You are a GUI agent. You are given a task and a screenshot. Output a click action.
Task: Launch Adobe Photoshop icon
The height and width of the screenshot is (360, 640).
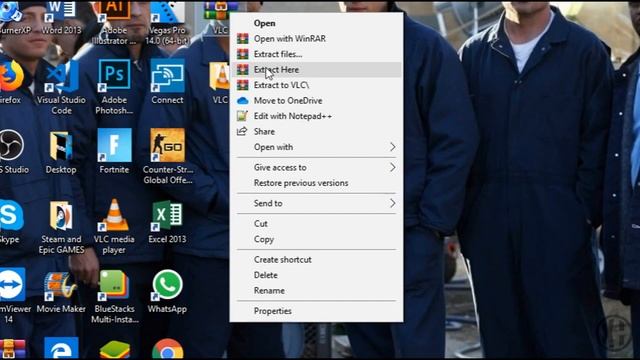coord(114,87)
